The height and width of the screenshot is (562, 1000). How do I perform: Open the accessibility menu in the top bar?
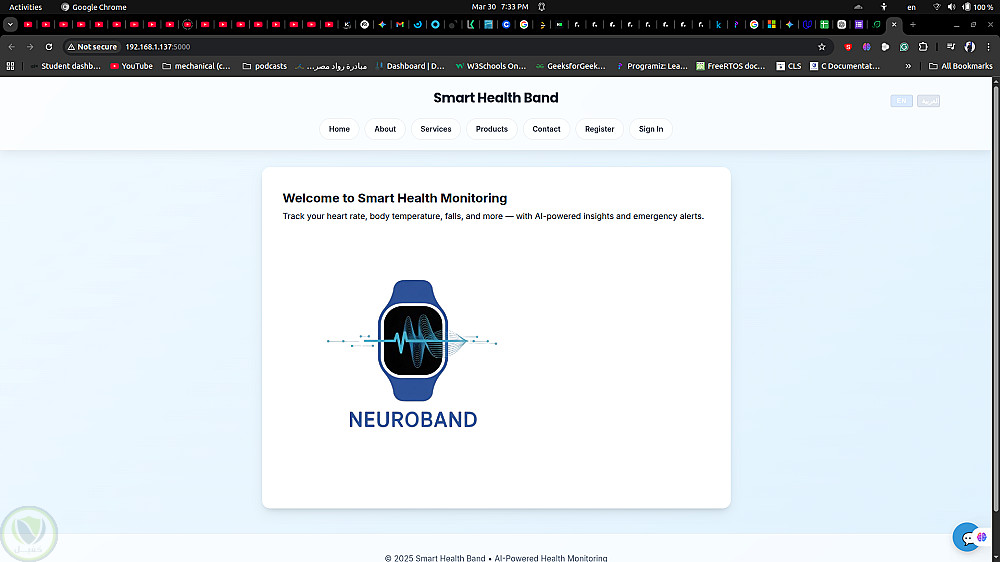coord(884,7)
